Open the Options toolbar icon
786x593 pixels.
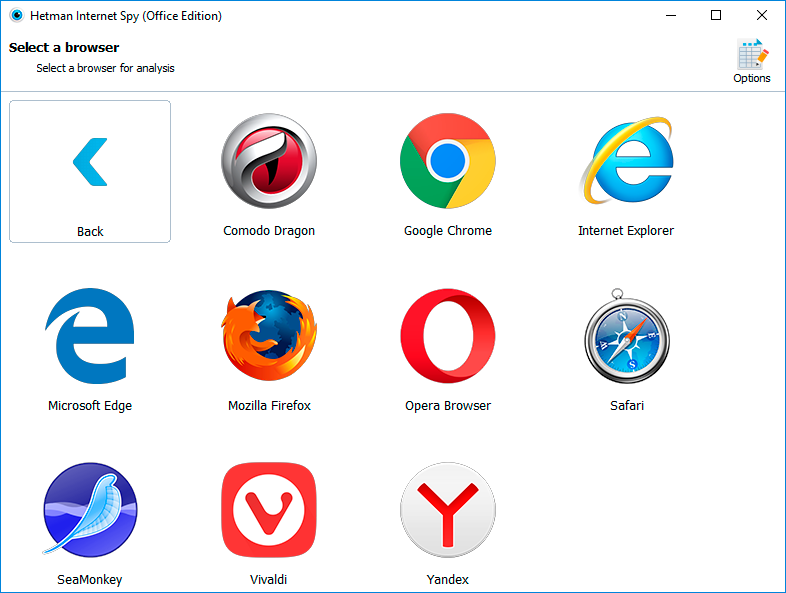pos(752,61)
